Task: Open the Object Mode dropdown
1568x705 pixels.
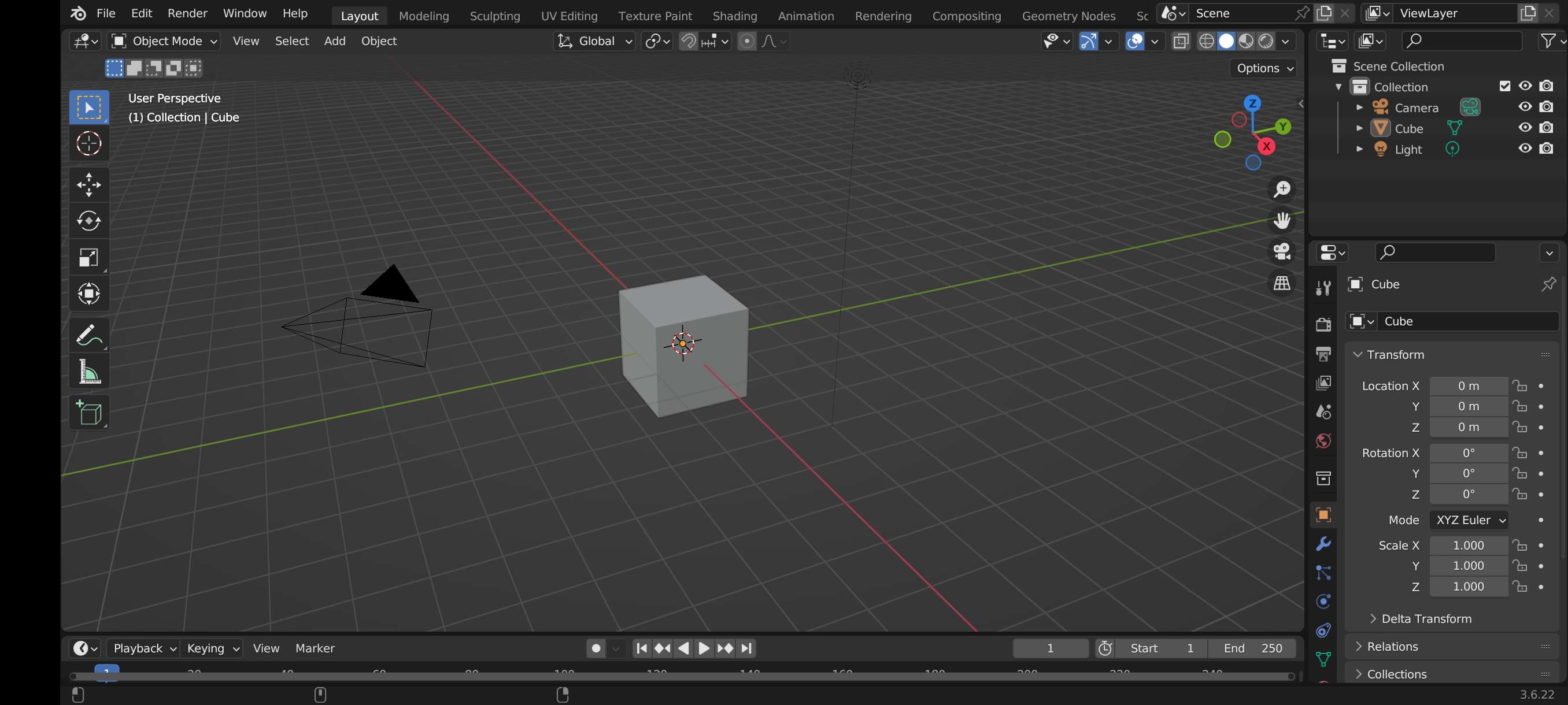Action: pyautogui.click(x=164, y=41)
